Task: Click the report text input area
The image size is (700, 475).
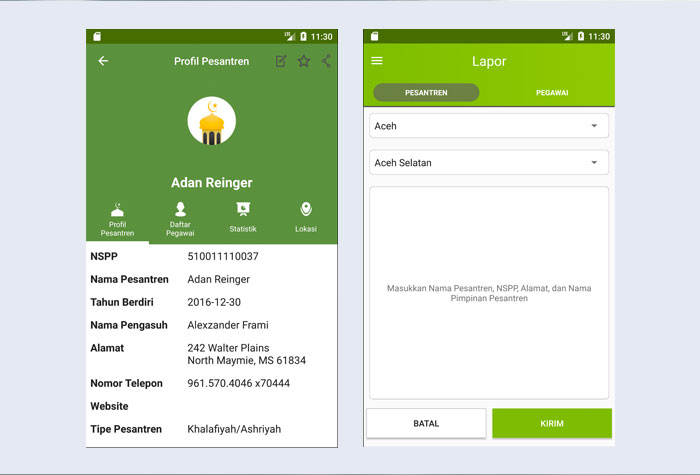Action: pos(489,293)
